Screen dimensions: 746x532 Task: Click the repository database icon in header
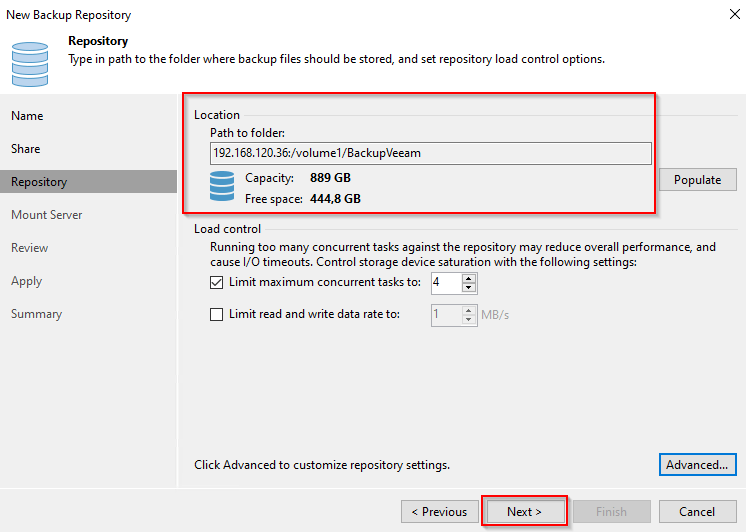coord(30,63)
